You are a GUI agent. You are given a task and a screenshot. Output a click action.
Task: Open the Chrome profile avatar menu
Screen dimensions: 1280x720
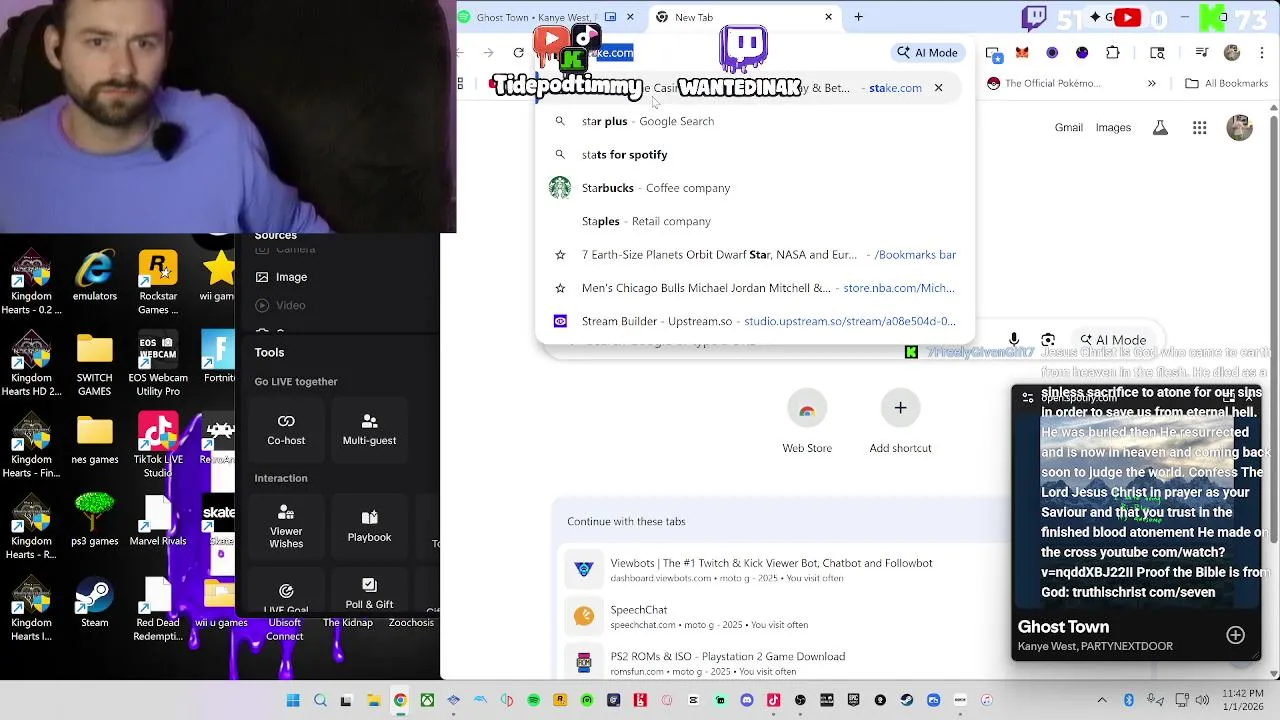(1232, 53)
